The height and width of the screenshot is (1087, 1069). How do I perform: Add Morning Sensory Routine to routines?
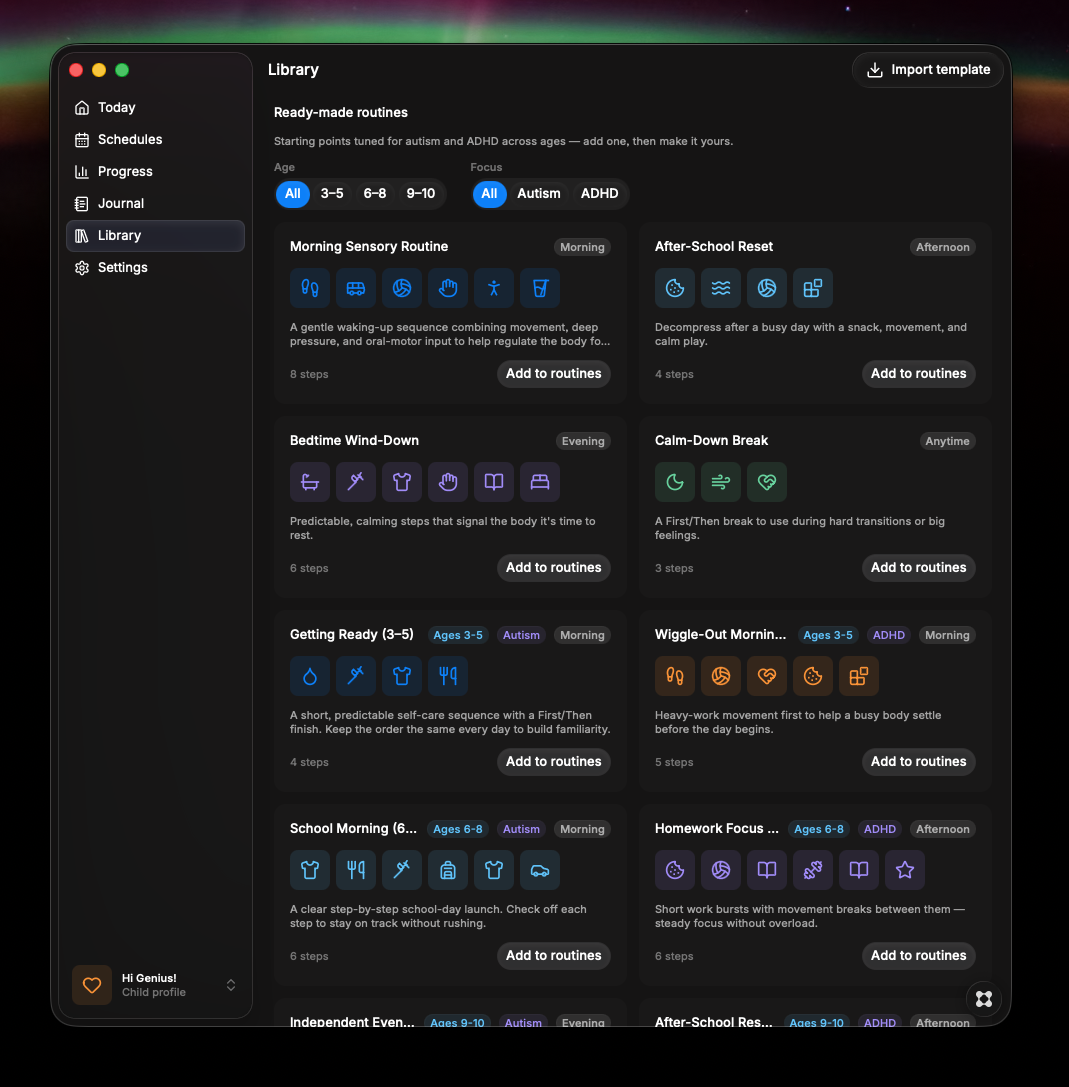tap(554, 374)
